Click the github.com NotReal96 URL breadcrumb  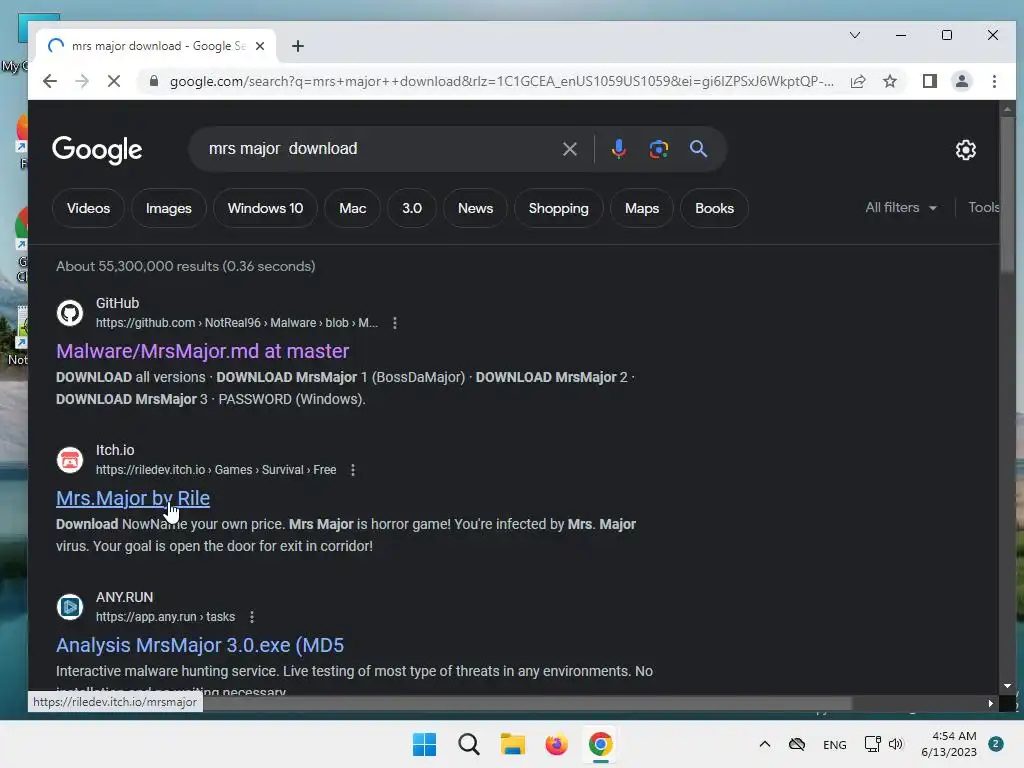[236, 323]
